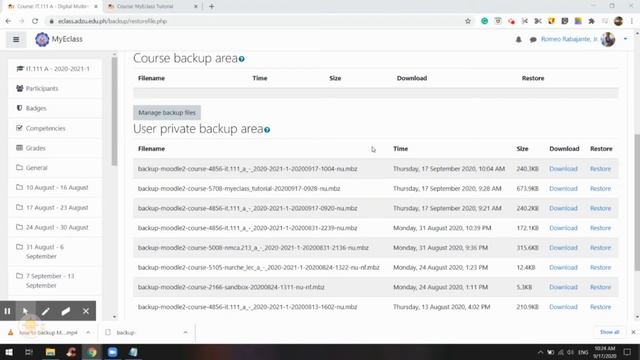Download the mmca.213 backup file
640x360 pixels.
[x=563, y=248]
